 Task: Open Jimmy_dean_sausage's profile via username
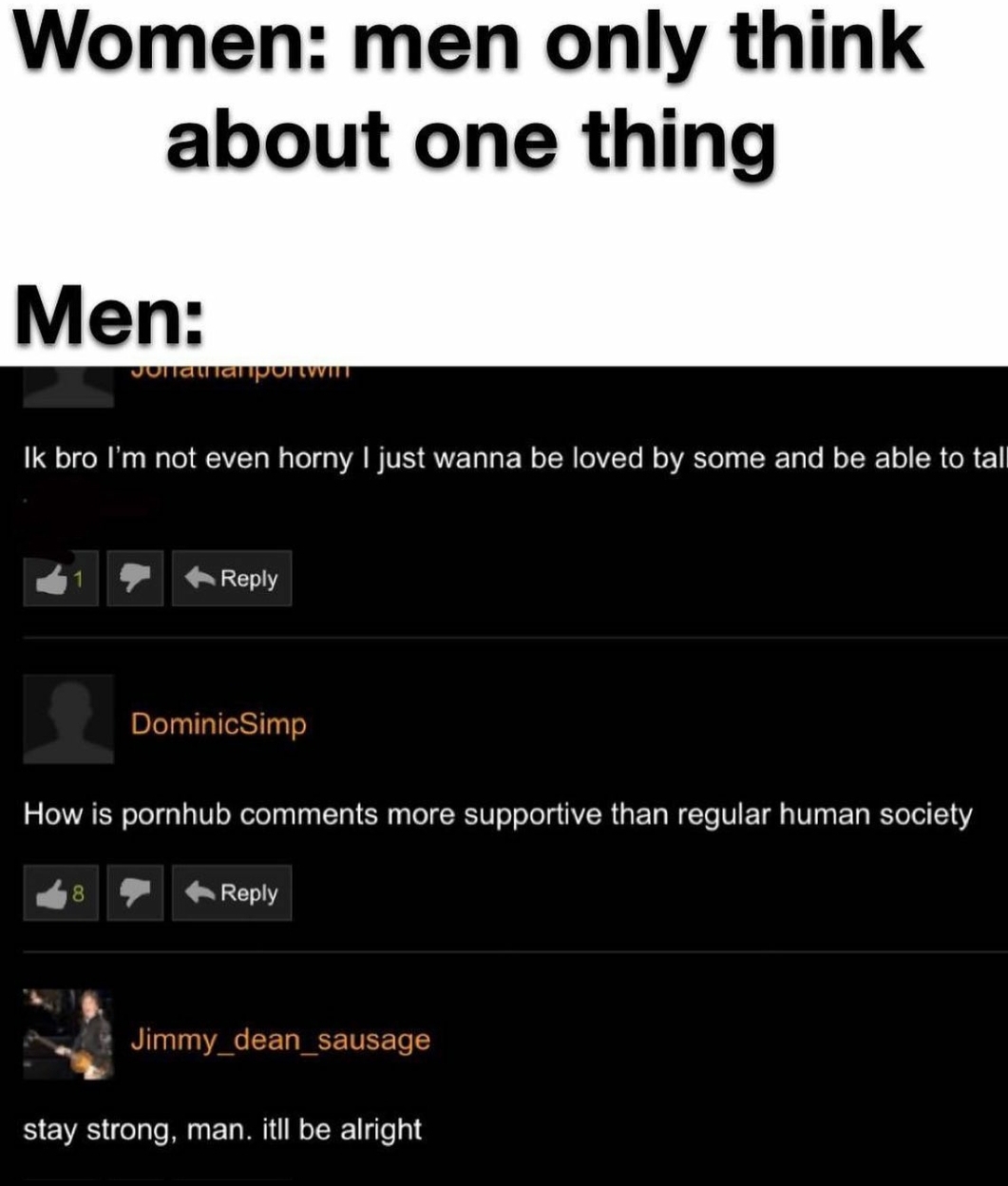pos(280,1040)
